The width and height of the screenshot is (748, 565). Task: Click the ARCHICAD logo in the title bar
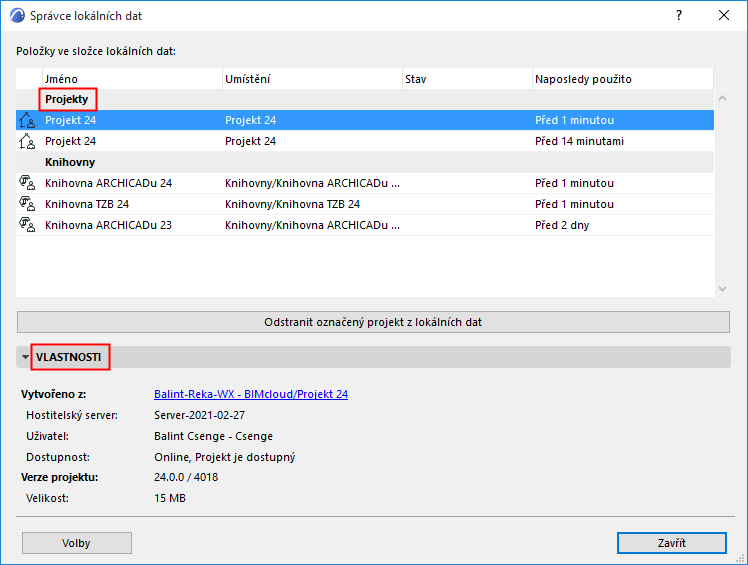point(17,16)
